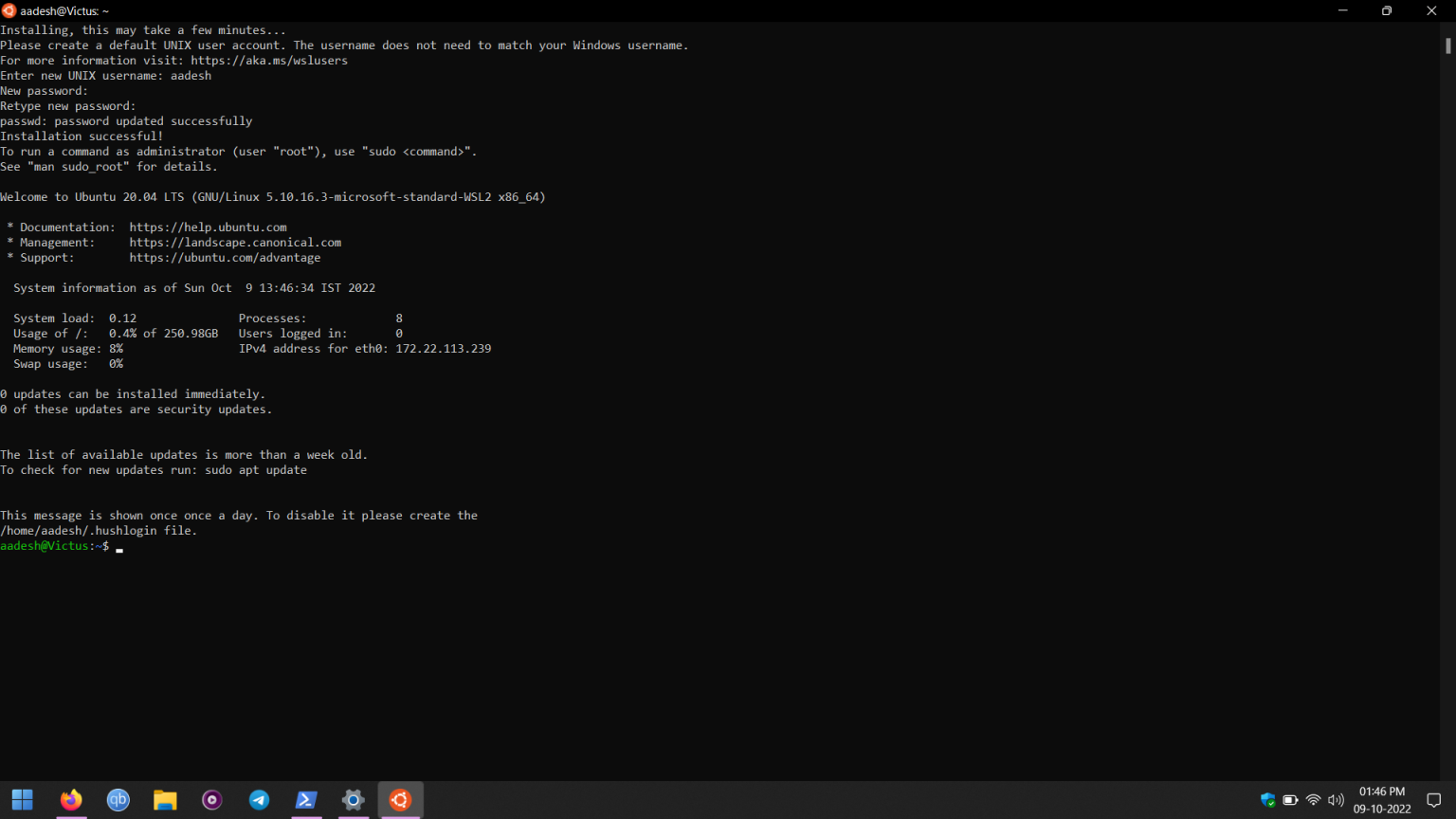1456x819 pixels.
Task: Mute system volume via the speaker tray icon
Action: pyautogui.click(x=1336, y=800)
